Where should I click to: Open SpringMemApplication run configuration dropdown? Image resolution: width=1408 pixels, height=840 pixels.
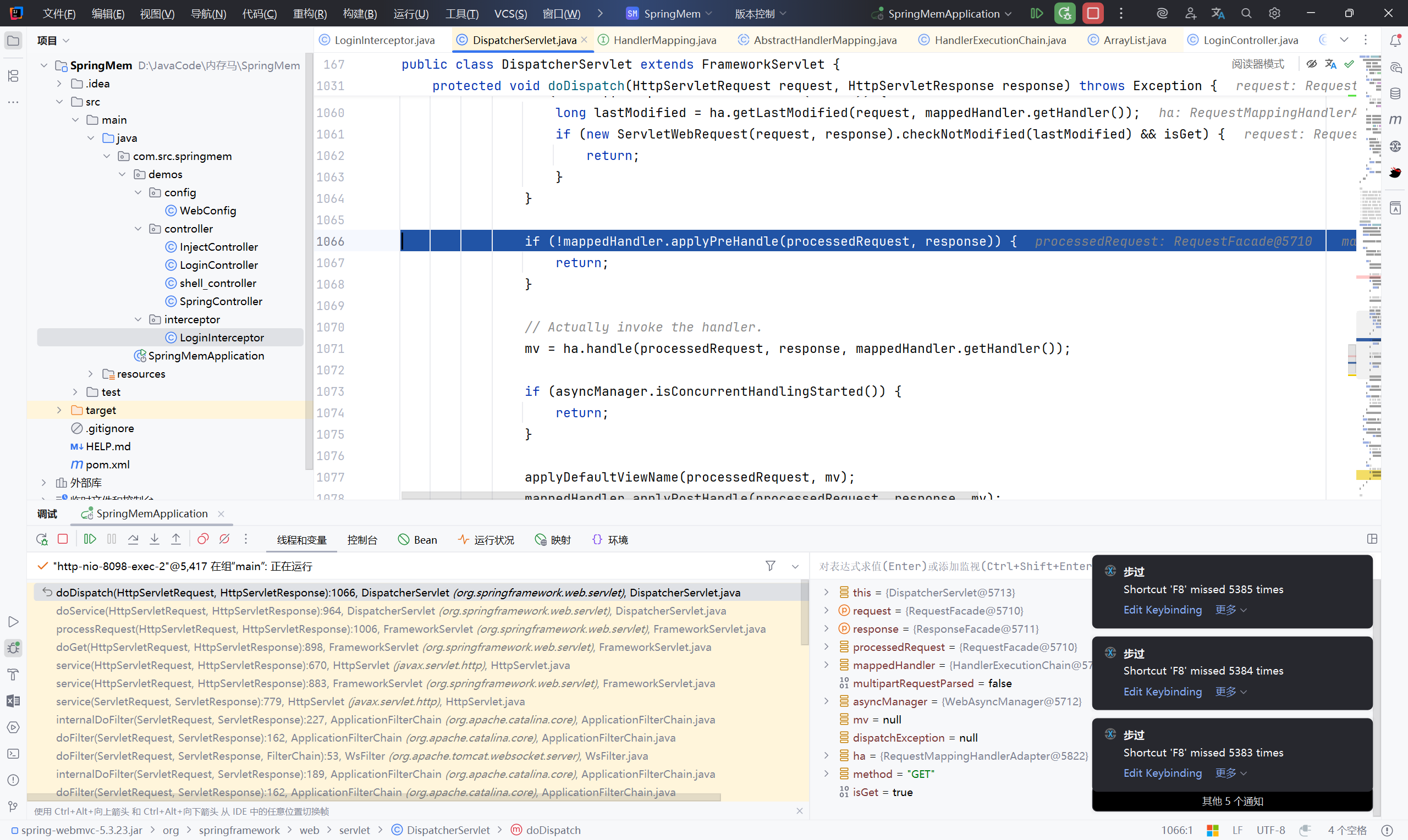coord(943,14)
